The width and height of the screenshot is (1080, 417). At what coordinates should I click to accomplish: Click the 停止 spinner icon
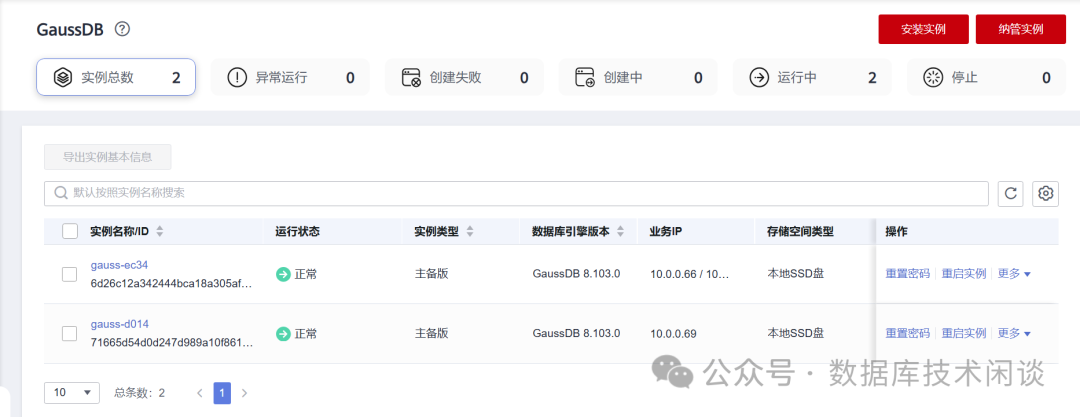933,77
